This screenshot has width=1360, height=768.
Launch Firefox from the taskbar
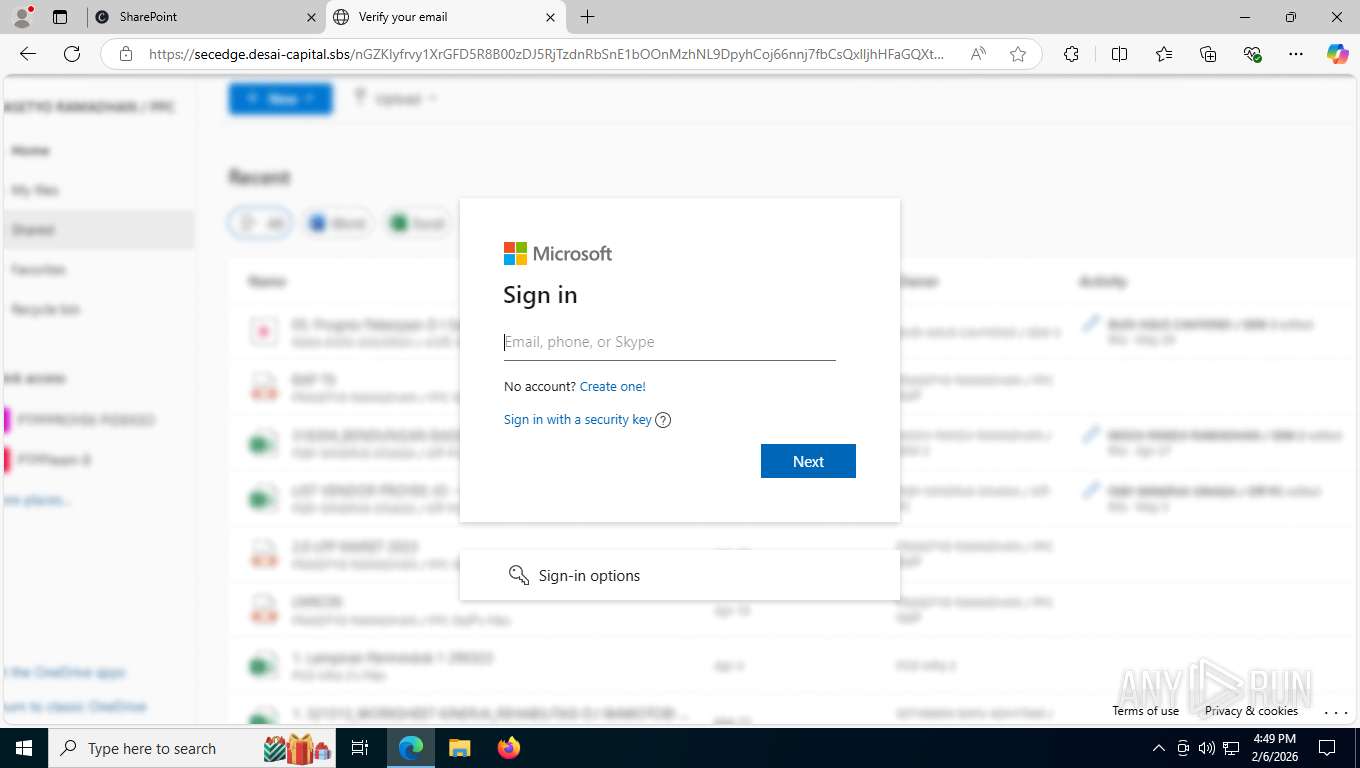pos(509,748)
